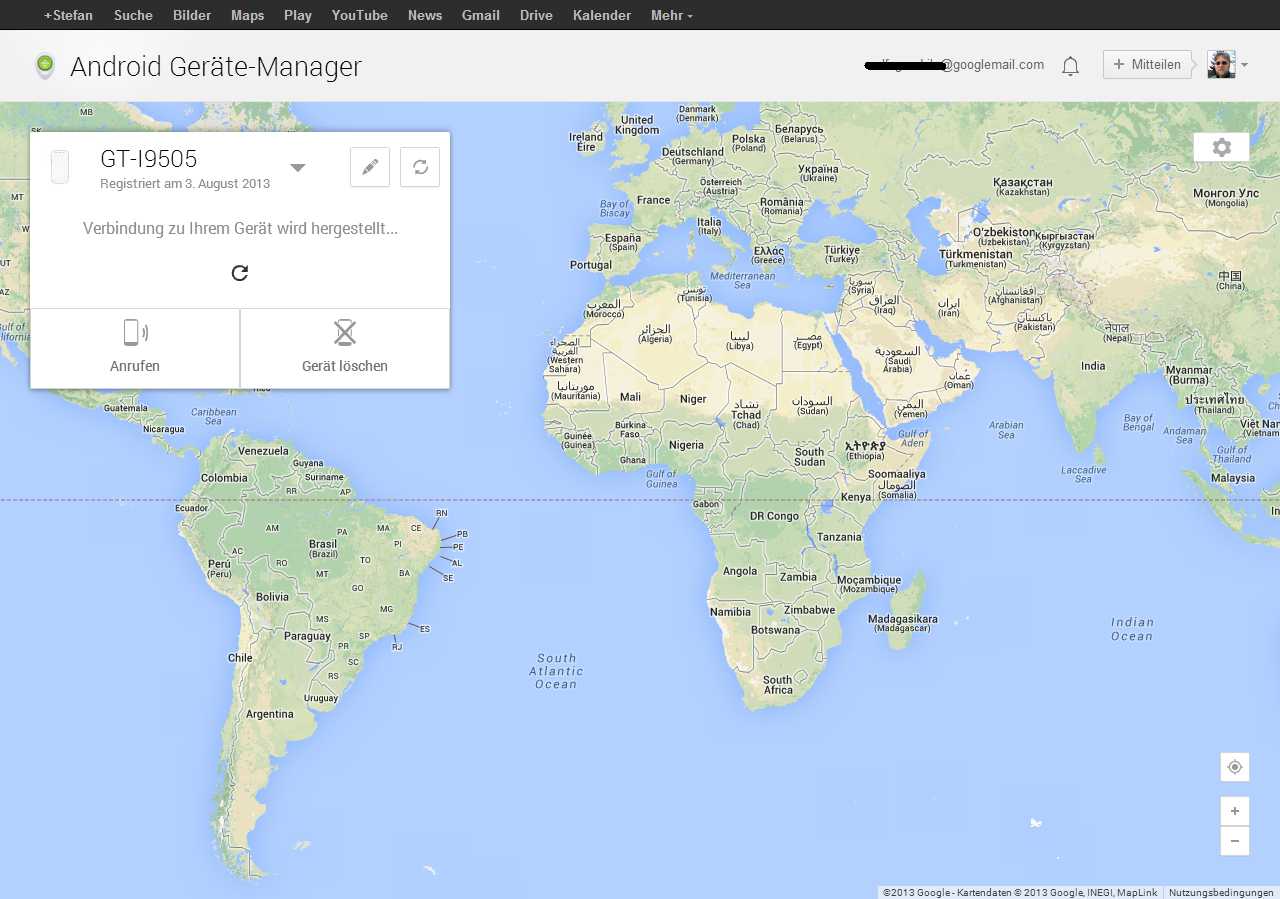Click the profile picture thumbnail

1221,65
